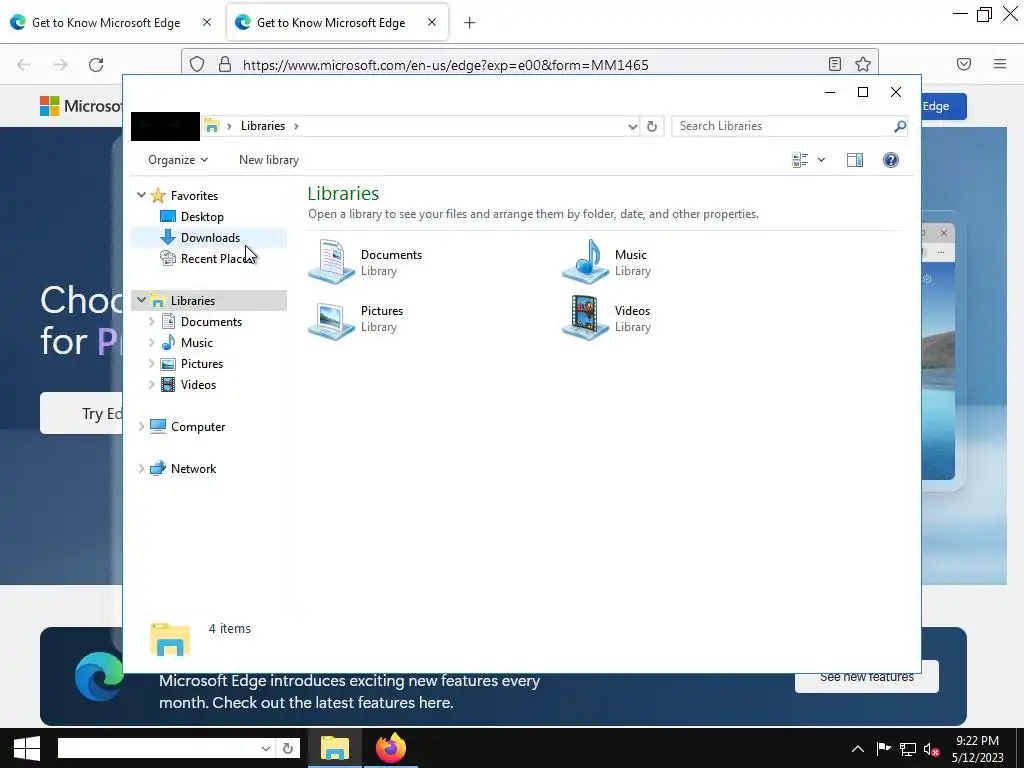The width and height of the screenshot is (1024, 768).
Task: Switch to first Get to Know Microsoft Edge tab
Action: coord(106,23)
